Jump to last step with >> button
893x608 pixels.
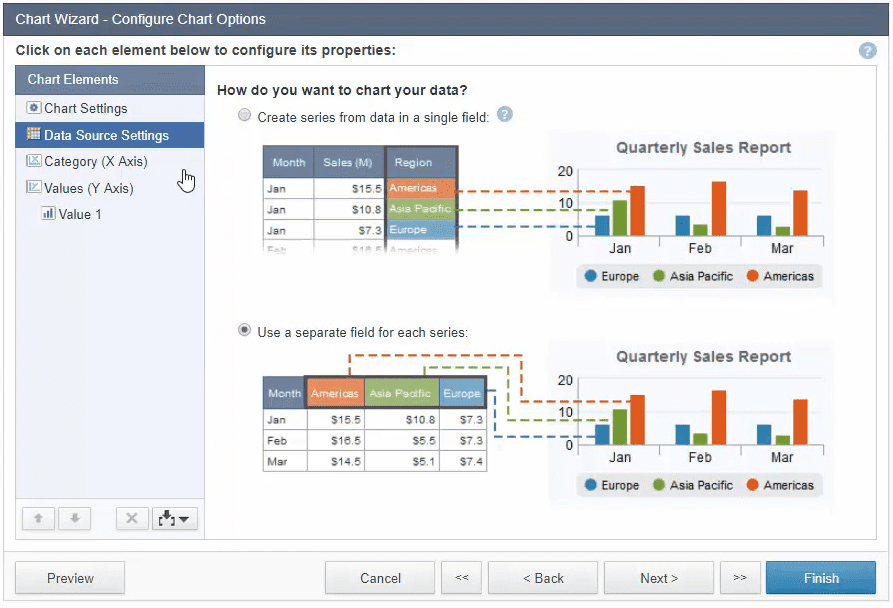(x=740, y=578)
